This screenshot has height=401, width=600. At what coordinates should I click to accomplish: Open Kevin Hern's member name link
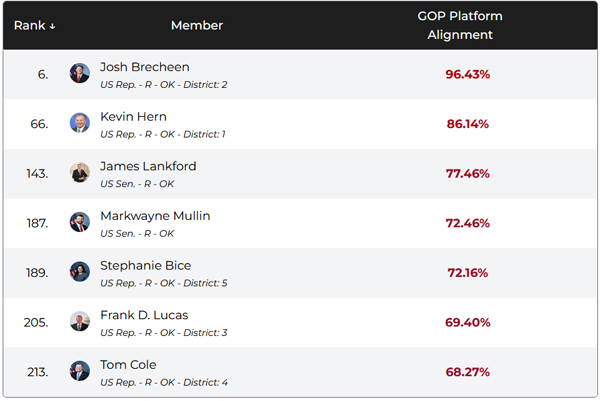[x=133, y=116]
